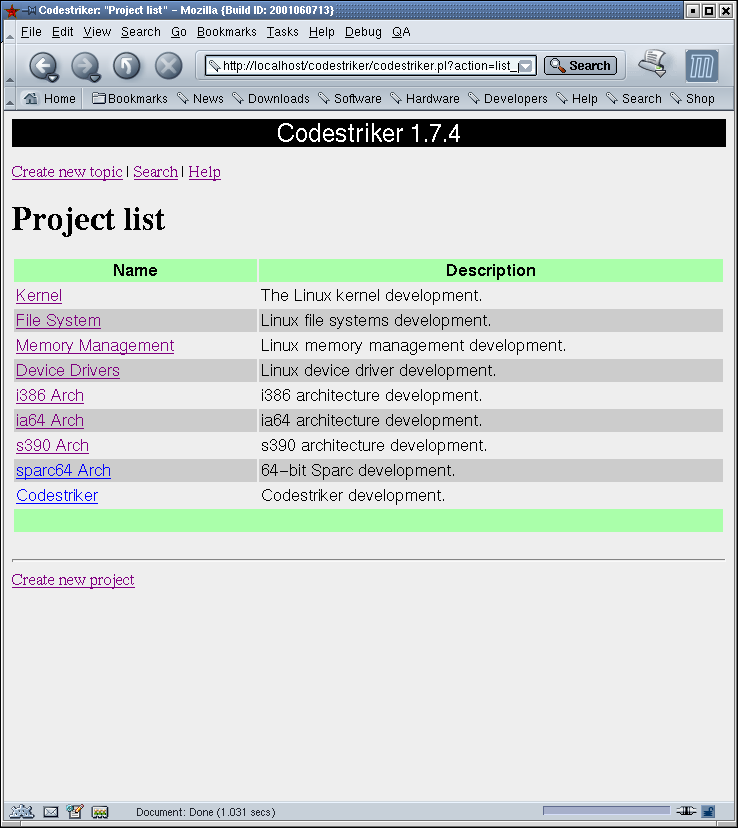The height and width of the screenshot is (828, 738).
Task: Click the Create new project link
Action: 73,580
